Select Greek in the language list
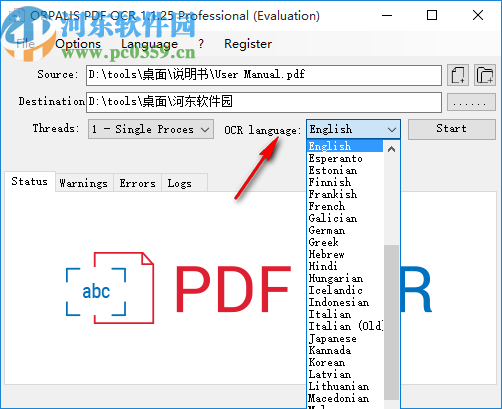The width and height of the screenshot is (502, 409). tap(345, 242)
